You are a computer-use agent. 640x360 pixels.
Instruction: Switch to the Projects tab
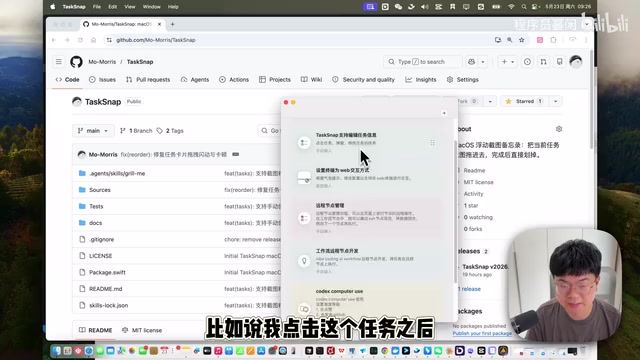(275, 80)
